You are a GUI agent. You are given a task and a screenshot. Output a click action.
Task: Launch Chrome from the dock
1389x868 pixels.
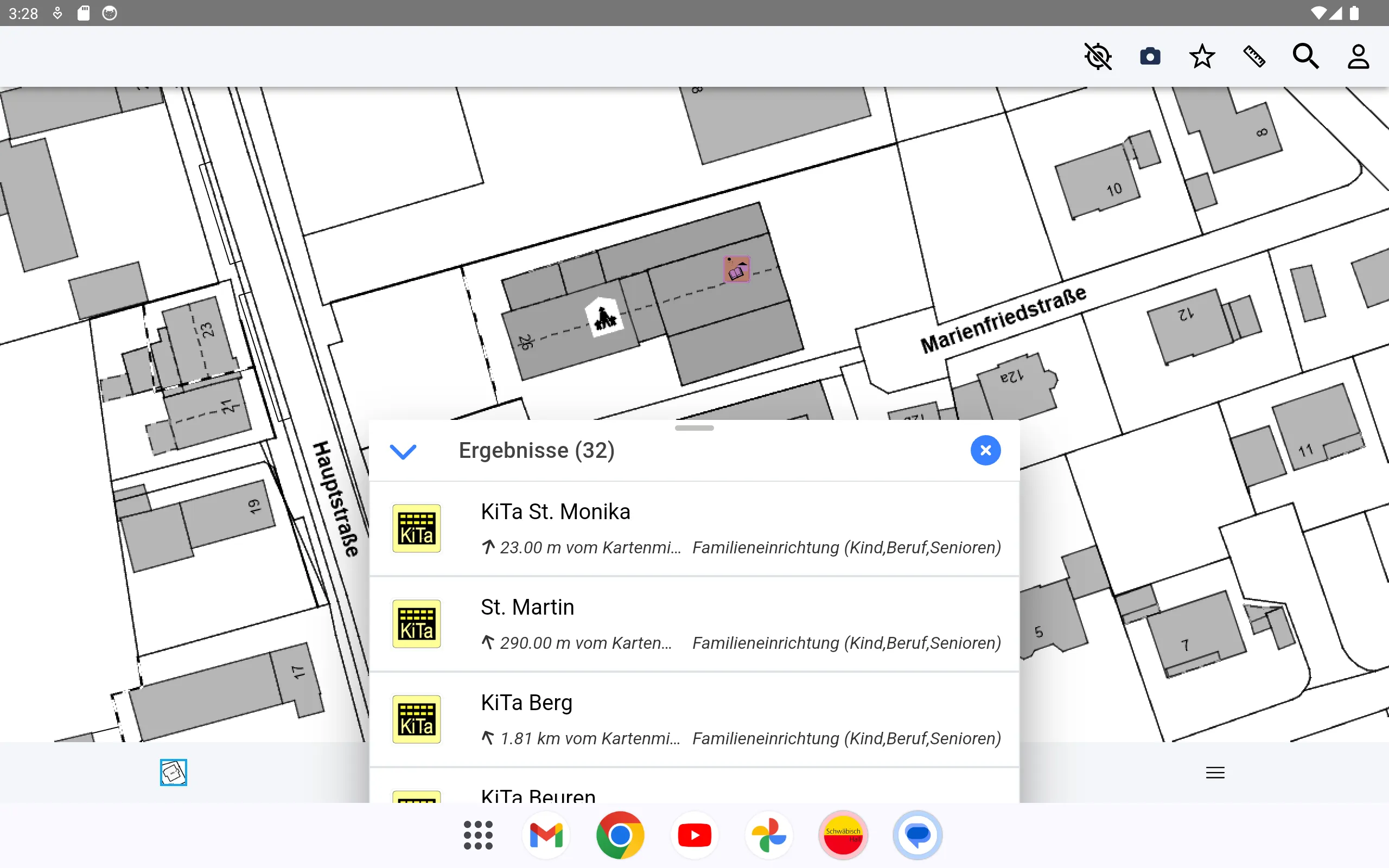point(620,835)
